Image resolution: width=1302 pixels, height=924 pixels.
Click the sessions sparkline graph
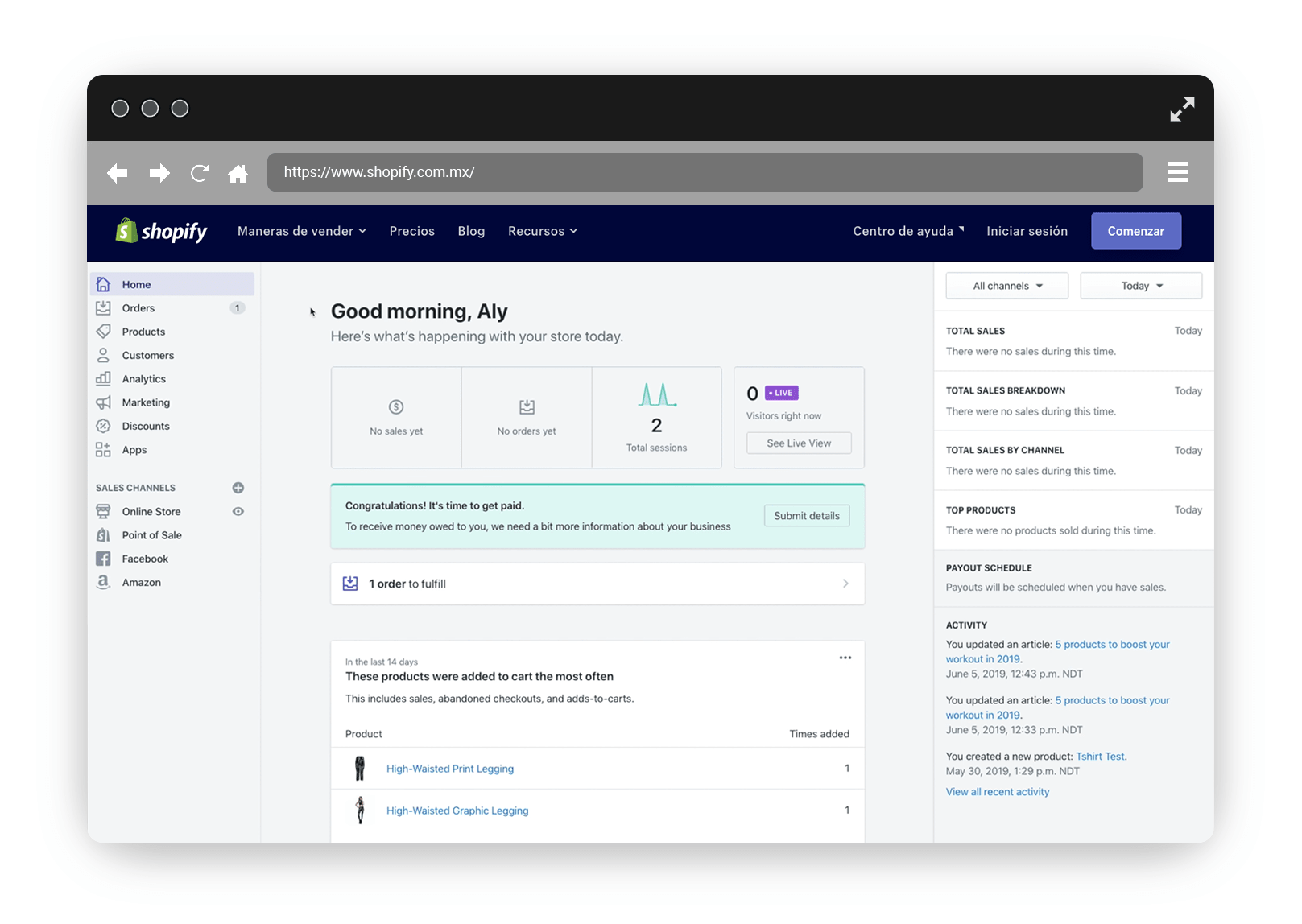[x=657, y=394]
